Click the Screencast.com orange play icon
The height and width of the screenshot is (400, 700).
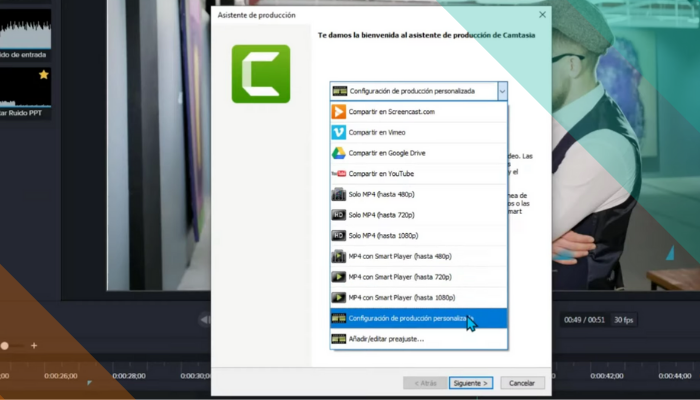click(x=339, y=112)
